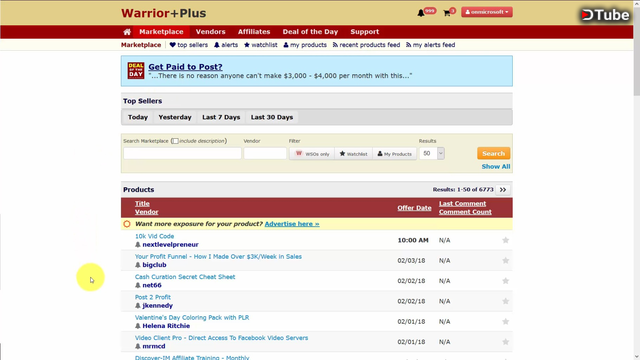640x360 pixels.
Task: Star the Cash Curation Secret Cheat Sheet product
Action: [505, 281]
